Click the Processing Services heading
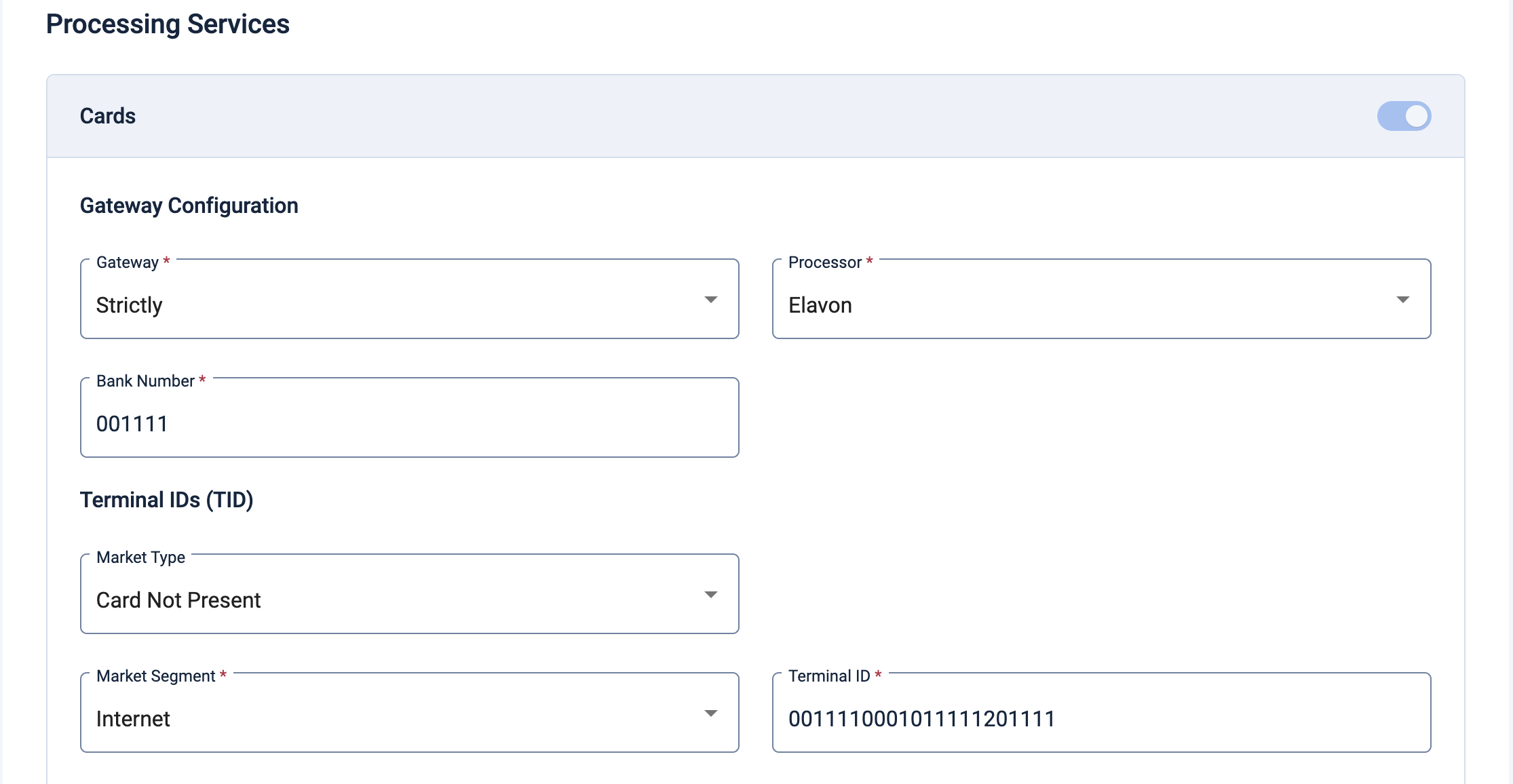 pos(168,24)
